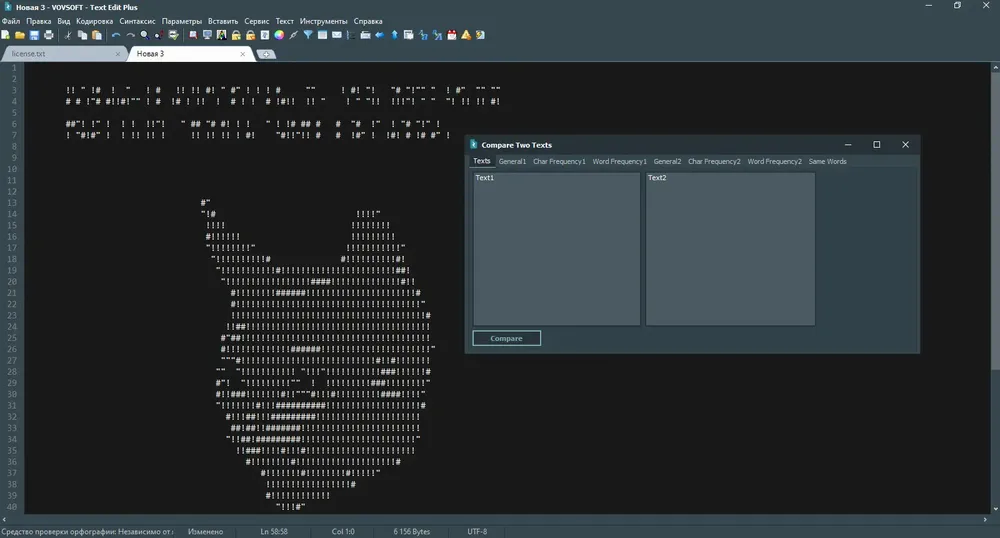Cut selection using the scissors icon

[x=68, y=35]
